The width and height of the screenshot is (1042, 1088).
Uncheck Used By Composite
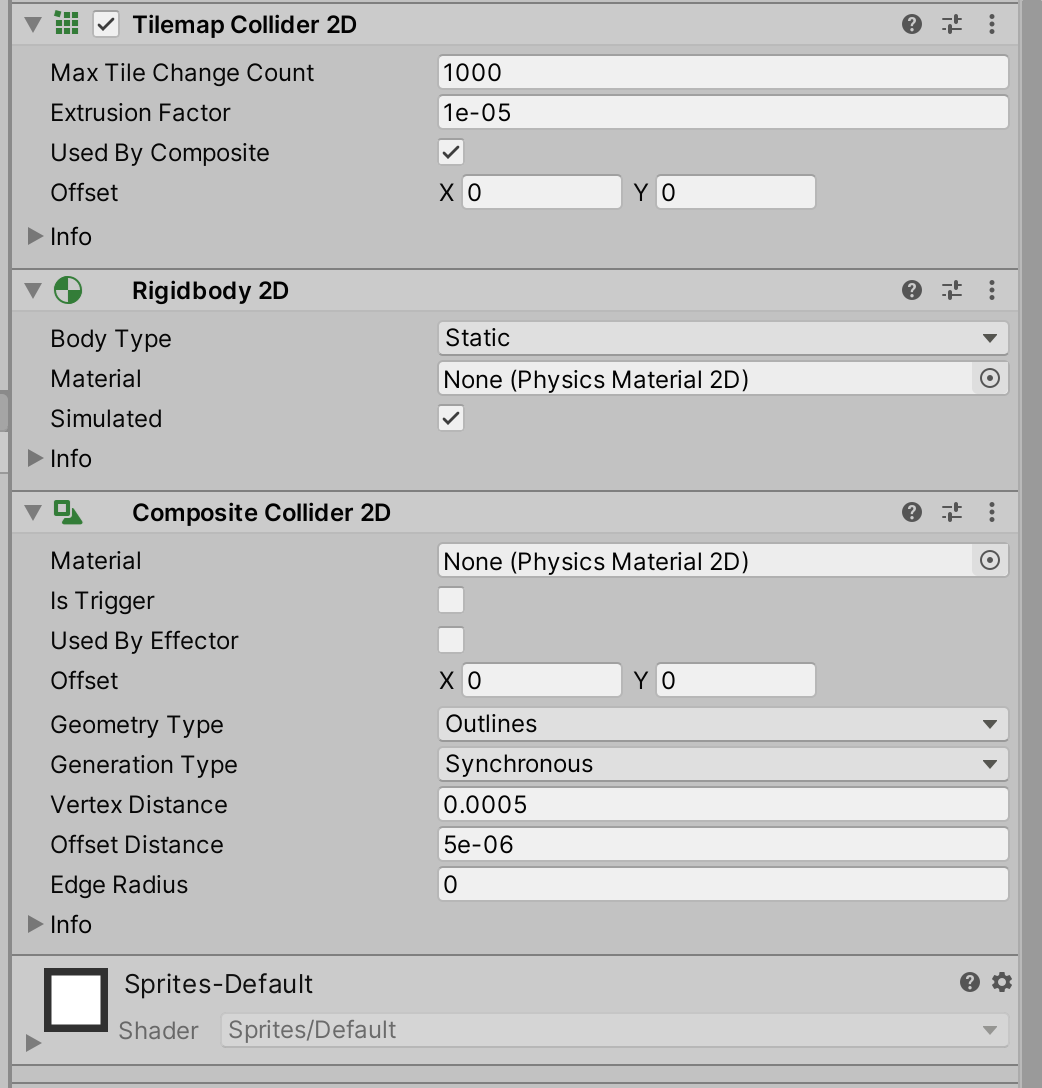[451, 152]
